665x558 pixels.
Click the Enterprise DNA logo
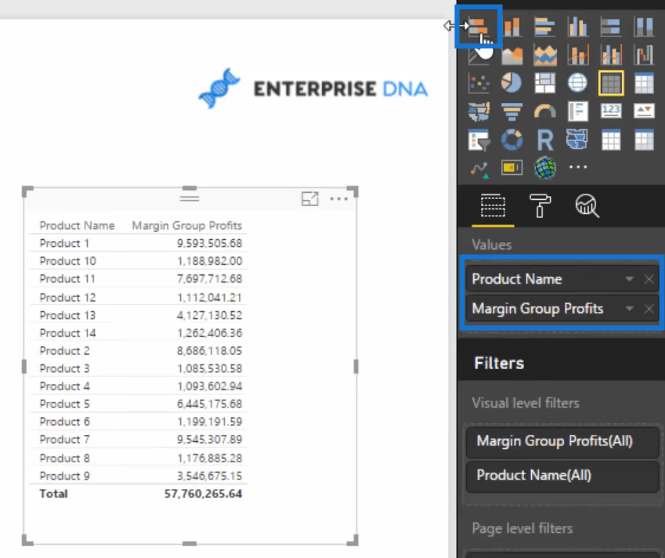[x=313, y=89]
